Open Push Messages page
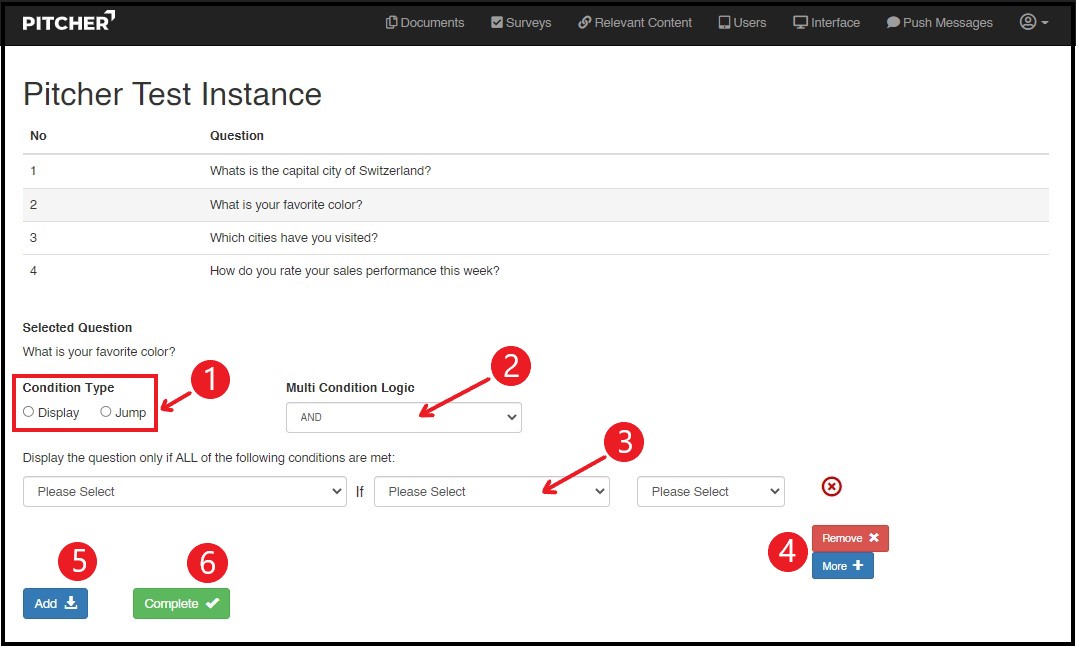The image size is (1076, 647). (939, 22)
